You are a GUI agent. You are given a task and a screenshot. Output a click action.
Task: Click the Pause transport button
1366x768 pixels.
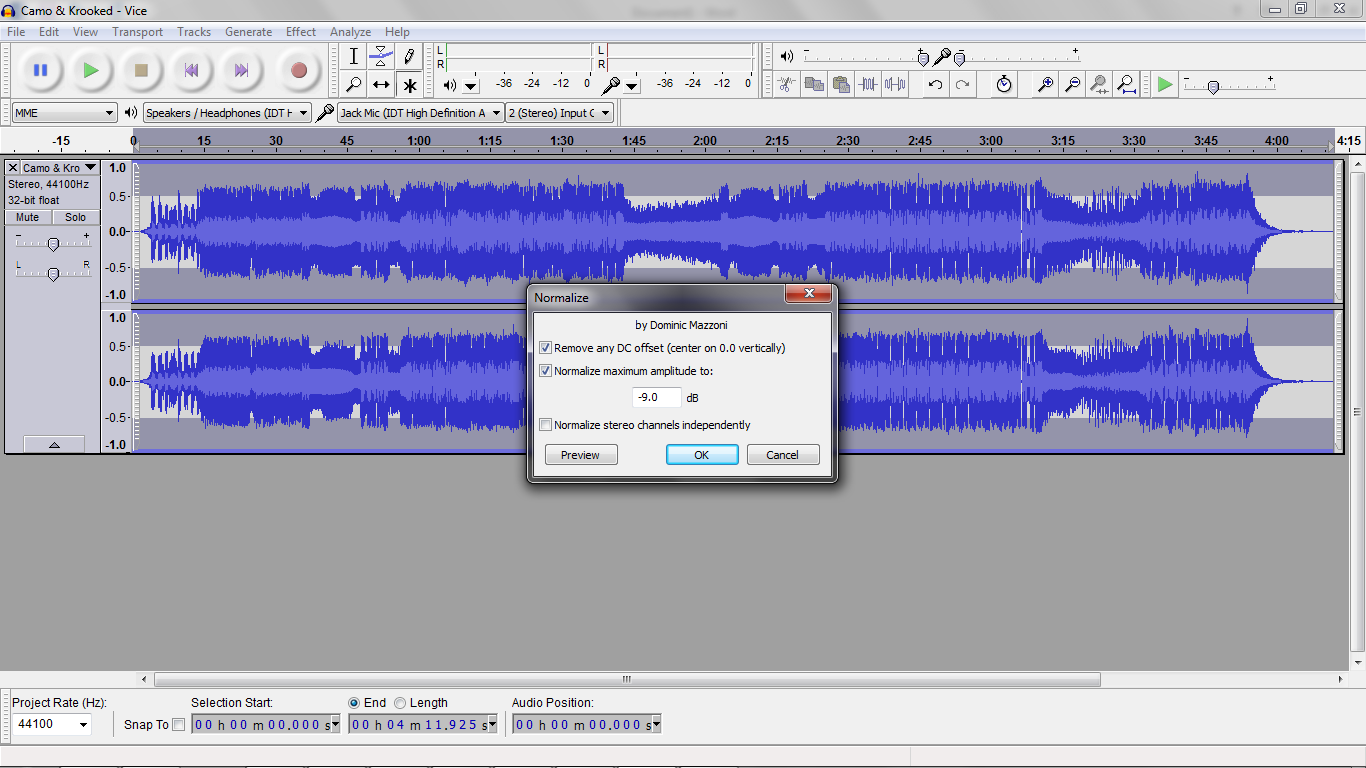(41, 70)
